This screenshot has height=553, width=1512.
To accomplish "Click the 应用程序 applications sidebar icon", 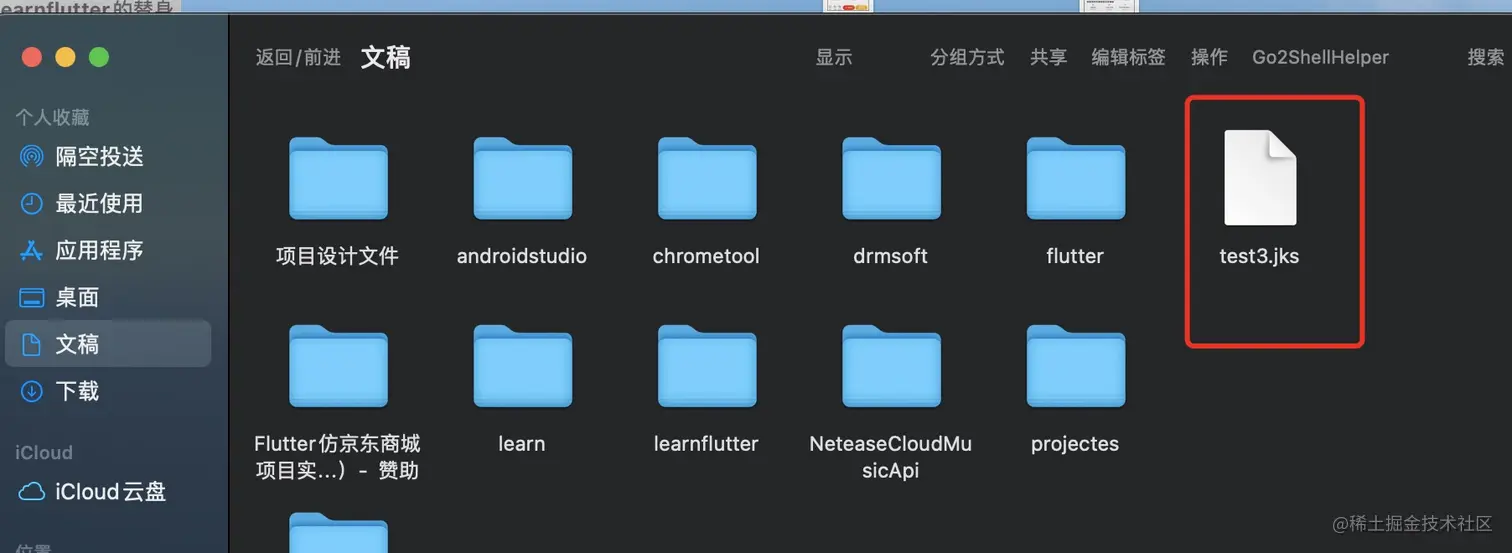I will pos(32,251).
